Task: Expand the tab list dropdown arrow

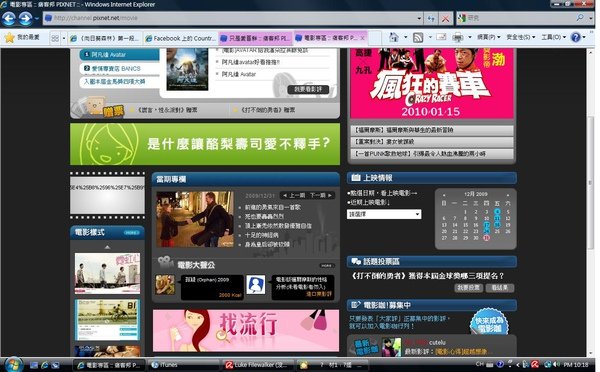Action: tap(64, 38)
